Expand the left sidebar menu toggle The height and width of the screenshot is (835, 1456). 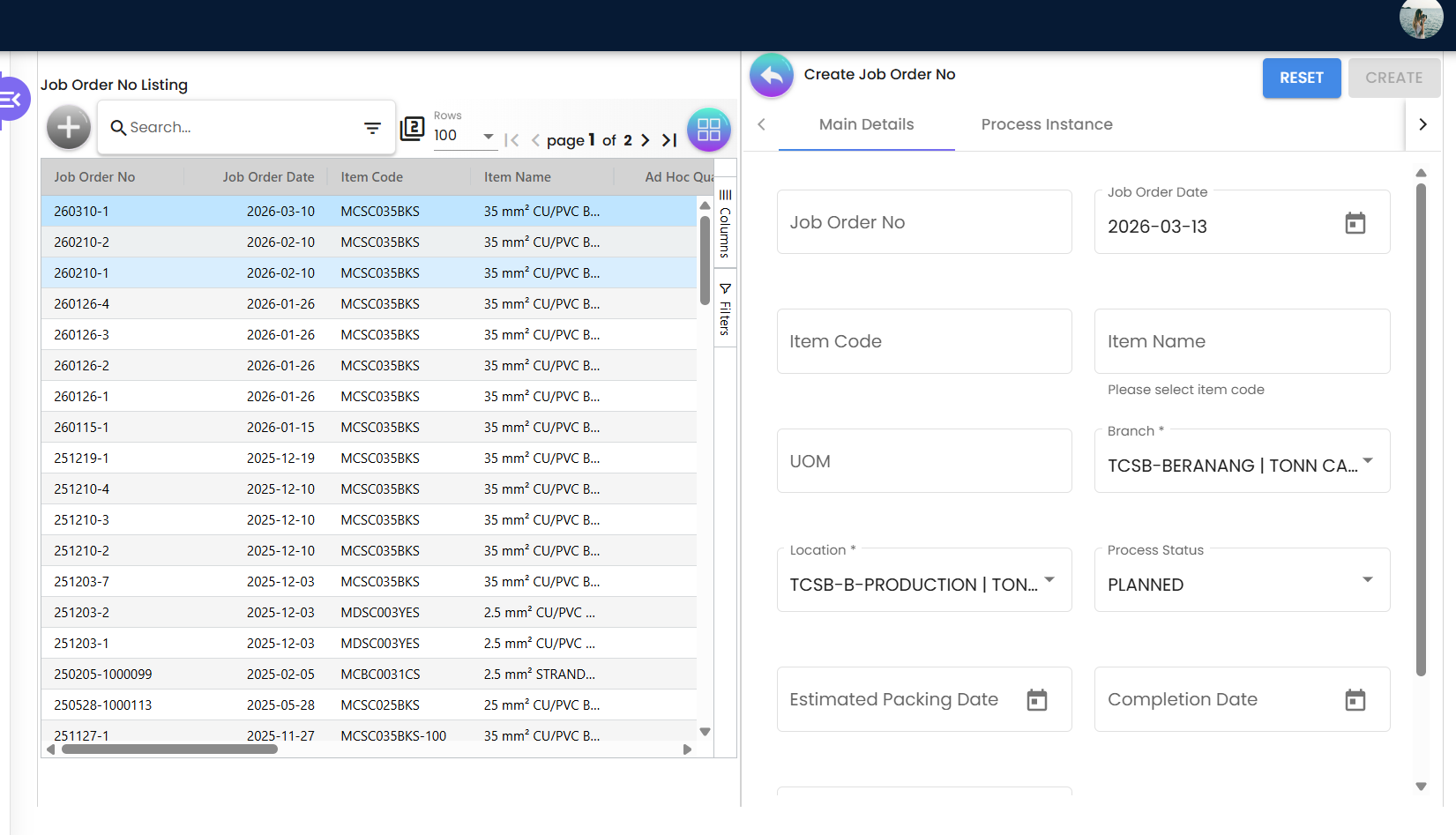click(x=12, y=99)
